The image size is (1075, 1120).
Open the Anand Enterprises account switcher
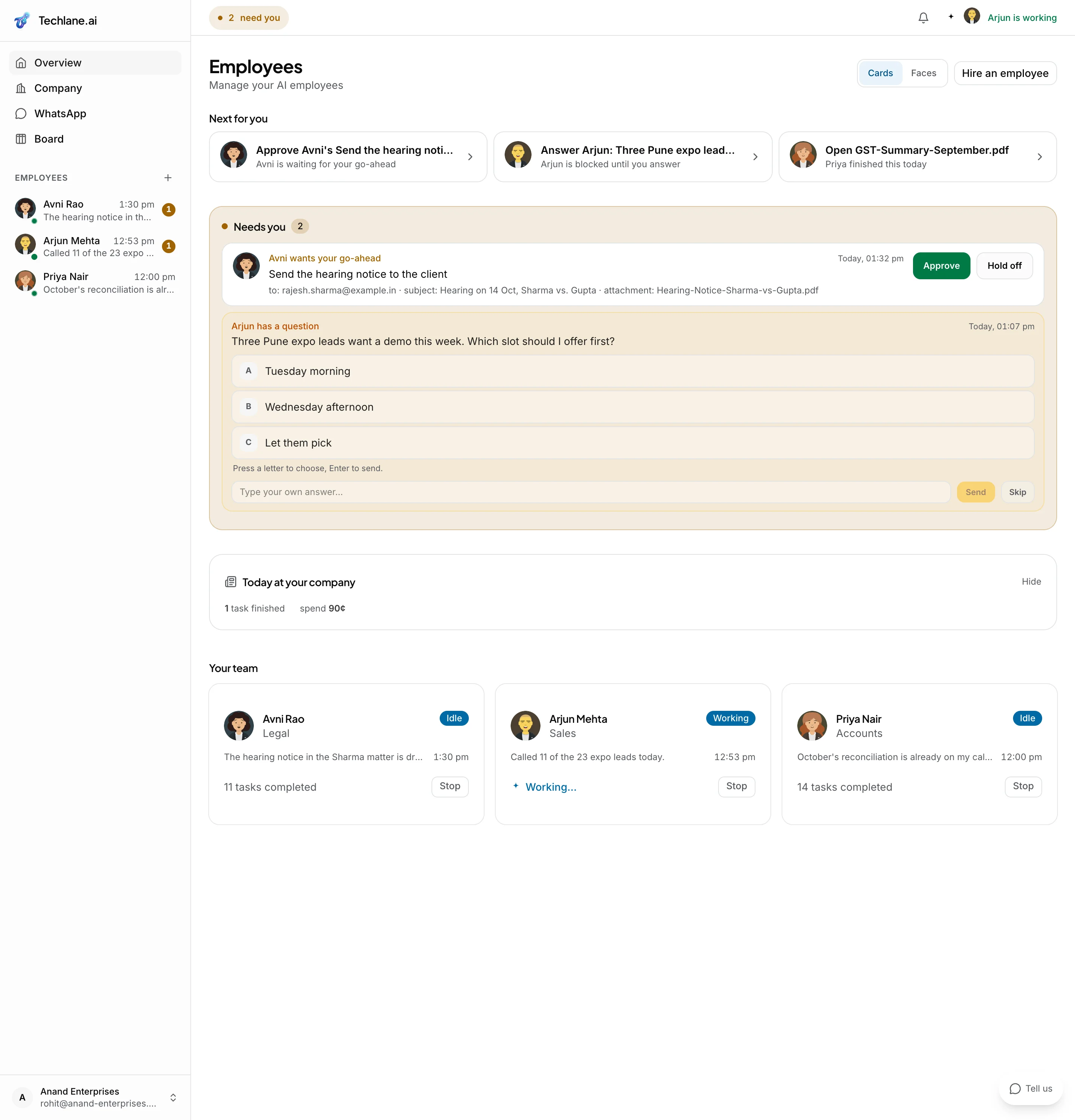coord(173,1097)
